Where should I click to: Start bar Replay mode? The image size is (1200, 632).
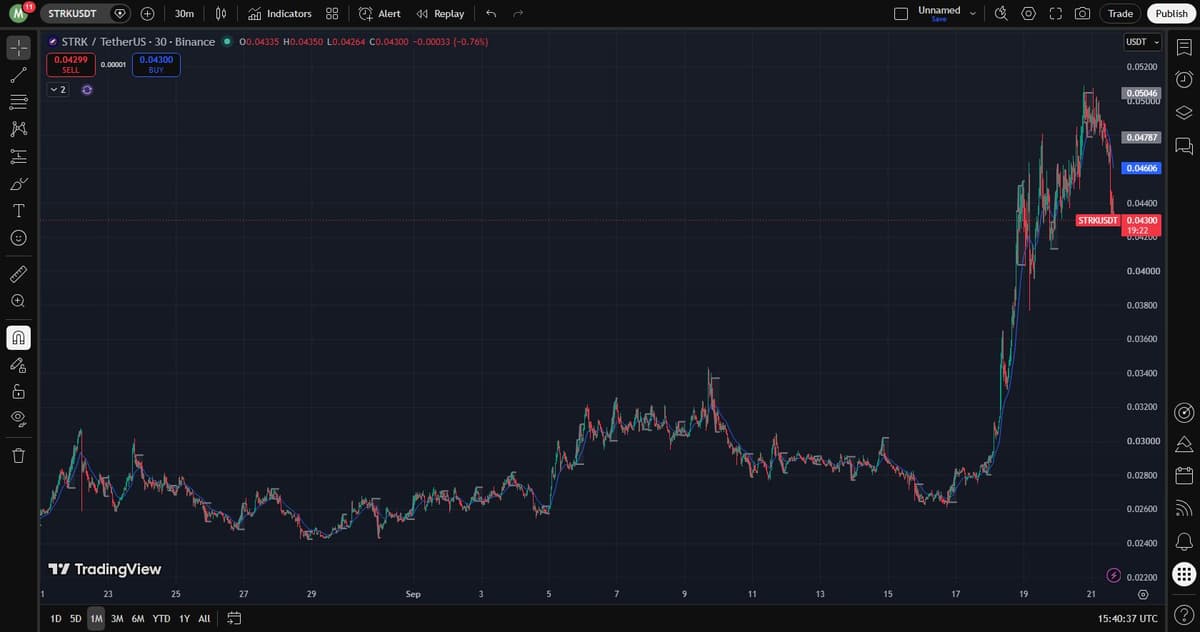coord(440,14)
